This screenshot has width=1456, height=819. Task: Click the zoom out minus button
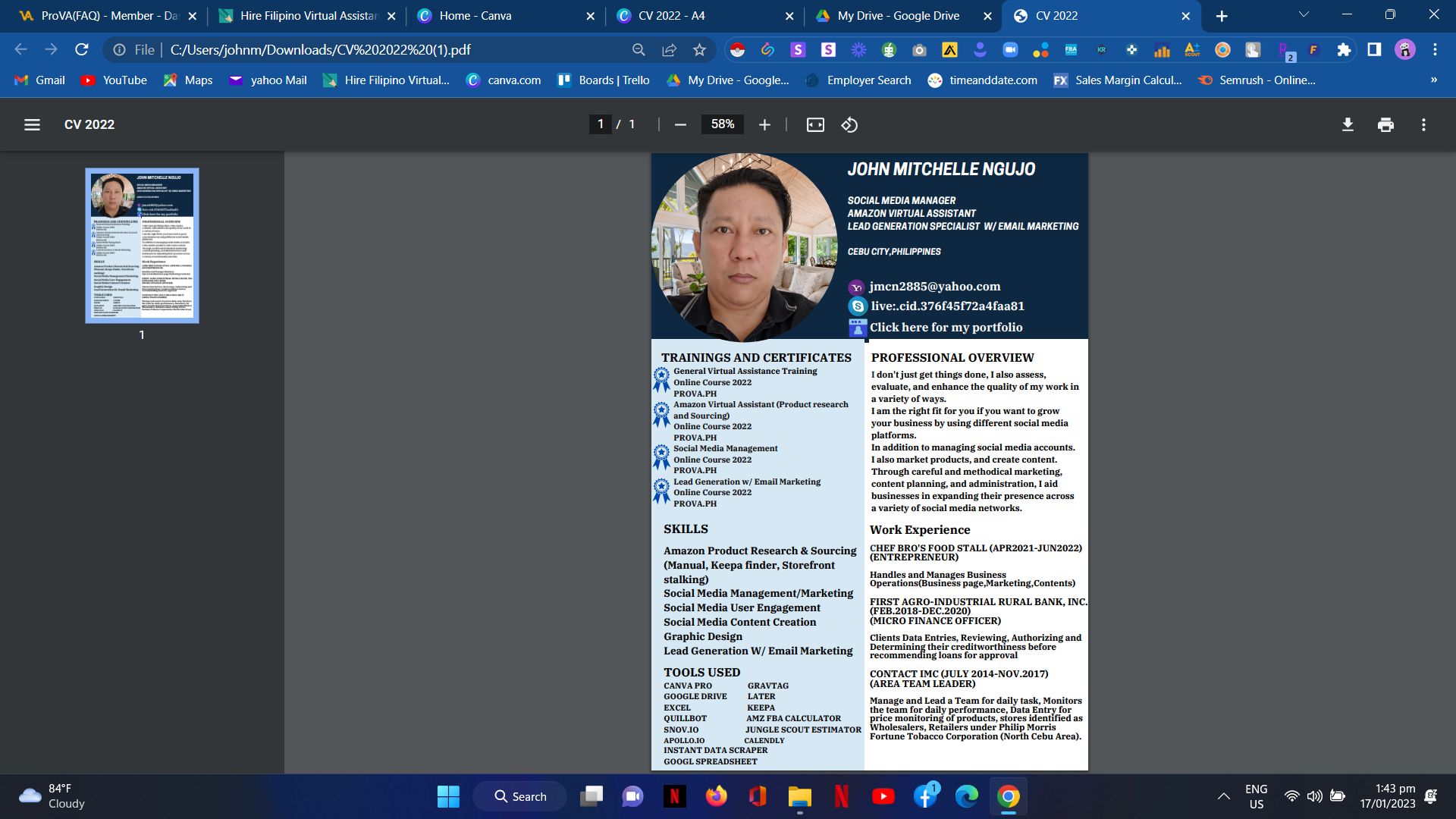point(680,124)
